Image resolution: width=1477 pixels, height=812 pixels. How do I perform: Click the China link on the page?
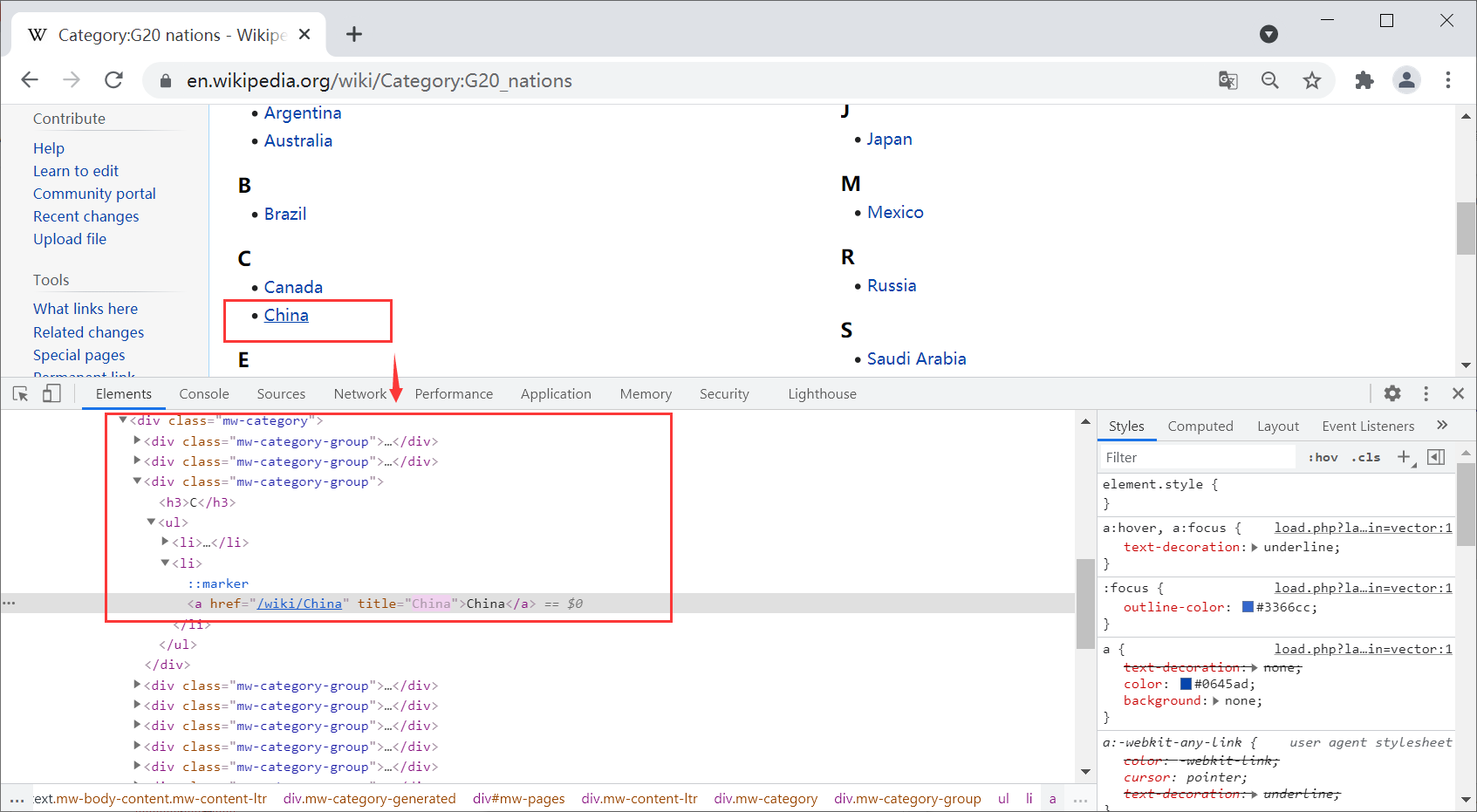pyautogui.click(x=286, y=315)
